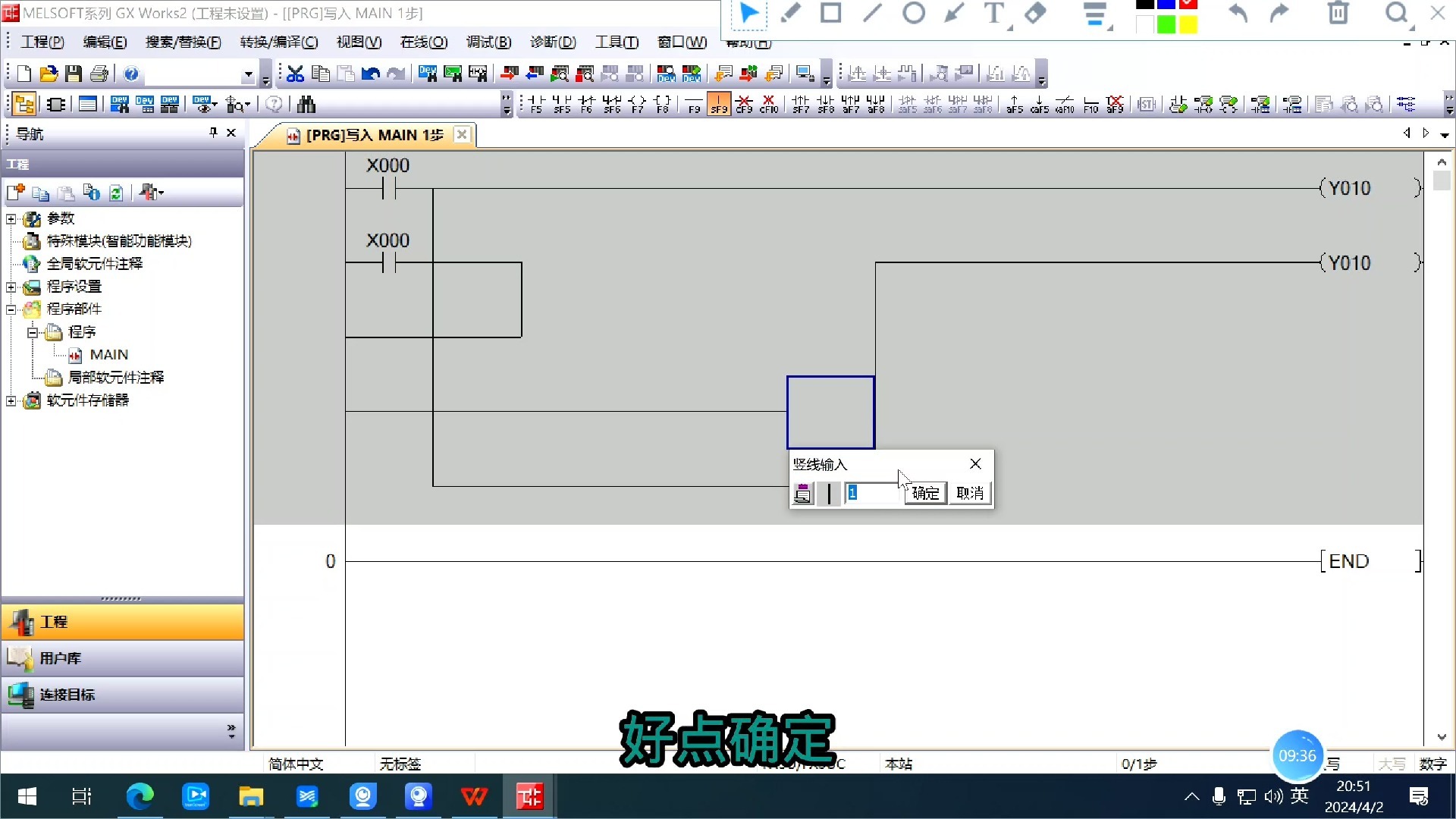Unpin the 导航 navigation panel via pin icon
The height and width of the screenshot is (819, 1456).
coord(212,132)
